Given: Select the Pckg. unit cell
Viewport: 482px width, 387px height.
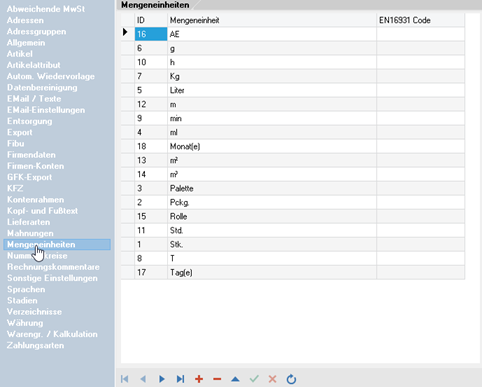Looking at the screenshot, I should click(272, 202).
